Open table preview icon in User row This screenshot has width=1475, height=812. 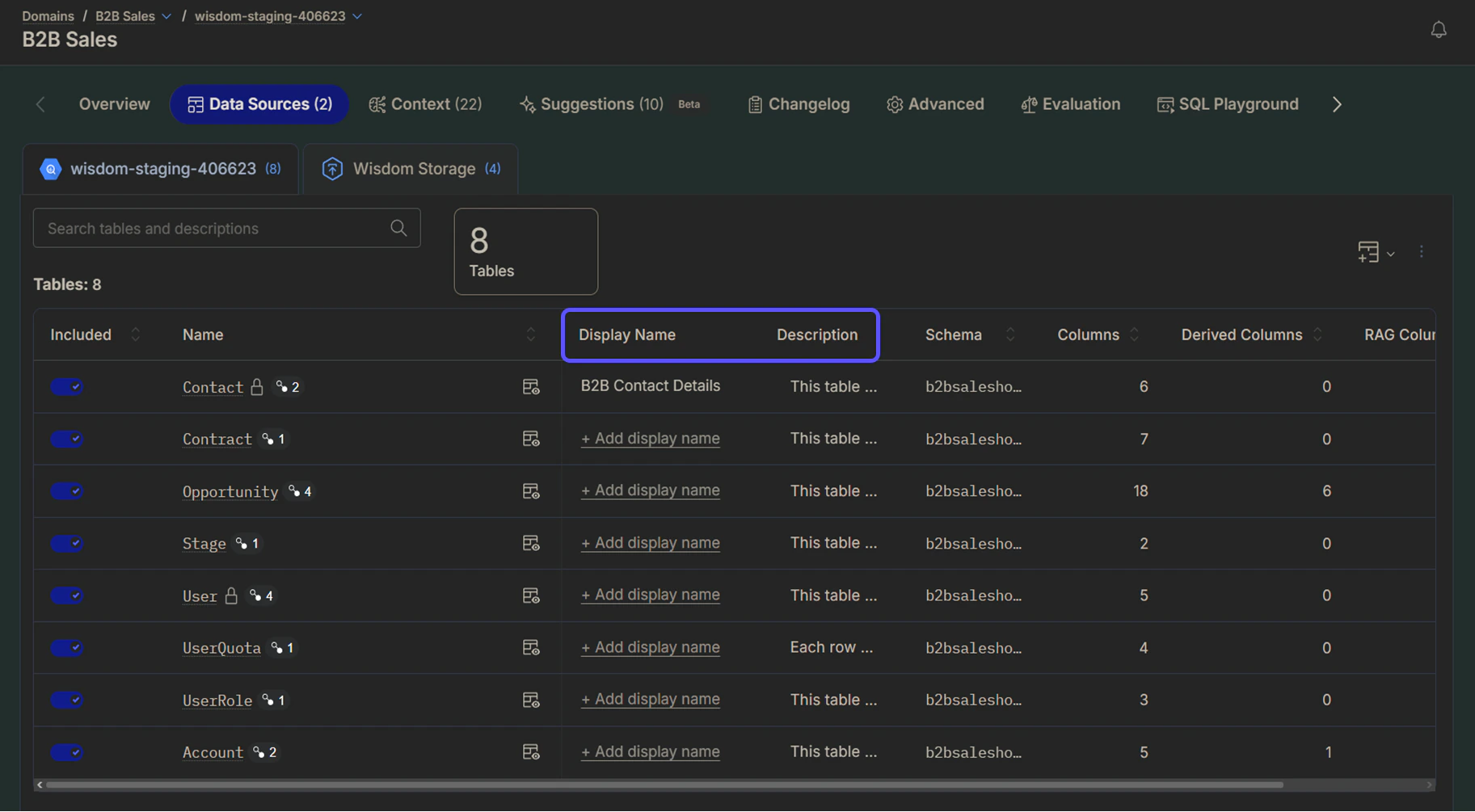point(531,595)
